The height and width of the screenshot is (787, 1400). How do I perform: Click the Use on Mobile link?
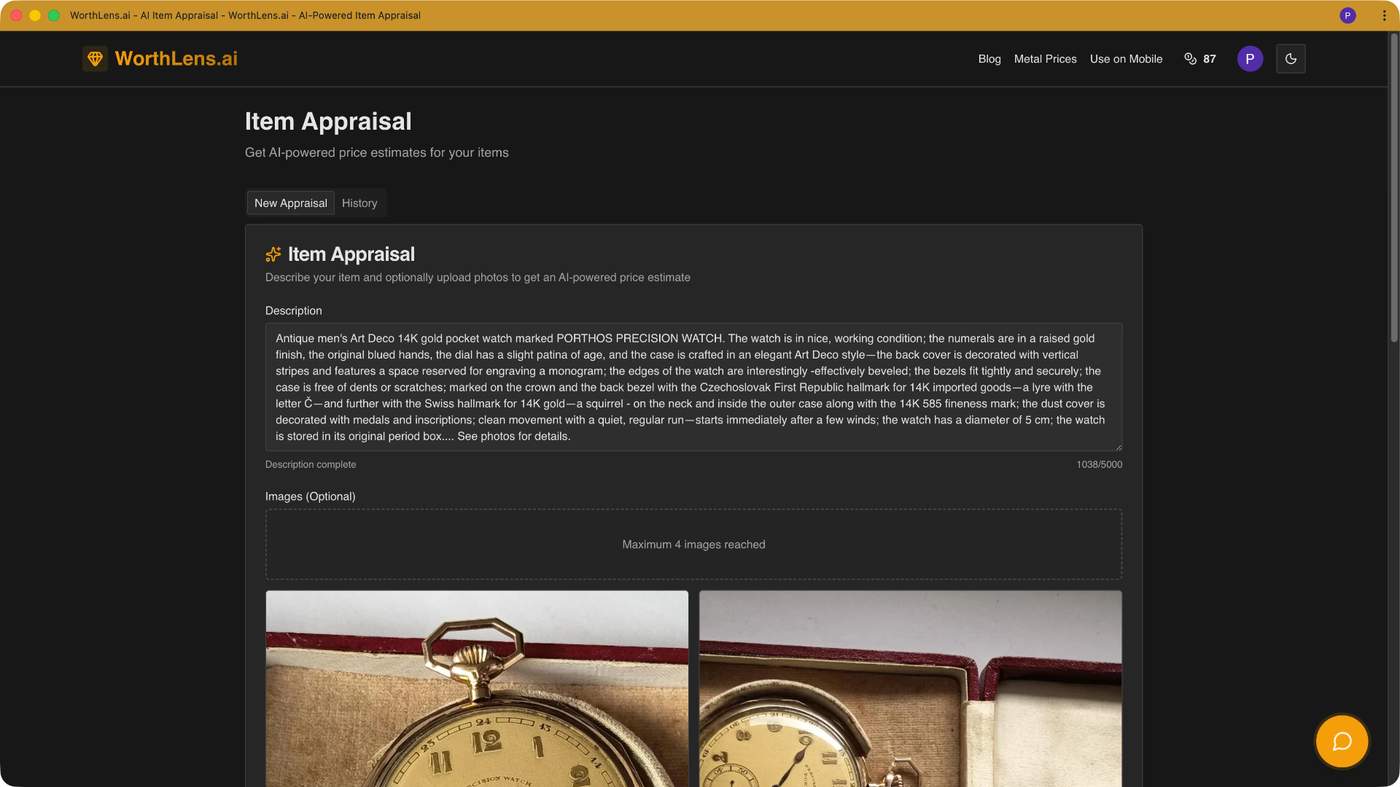click(1126, 59)
